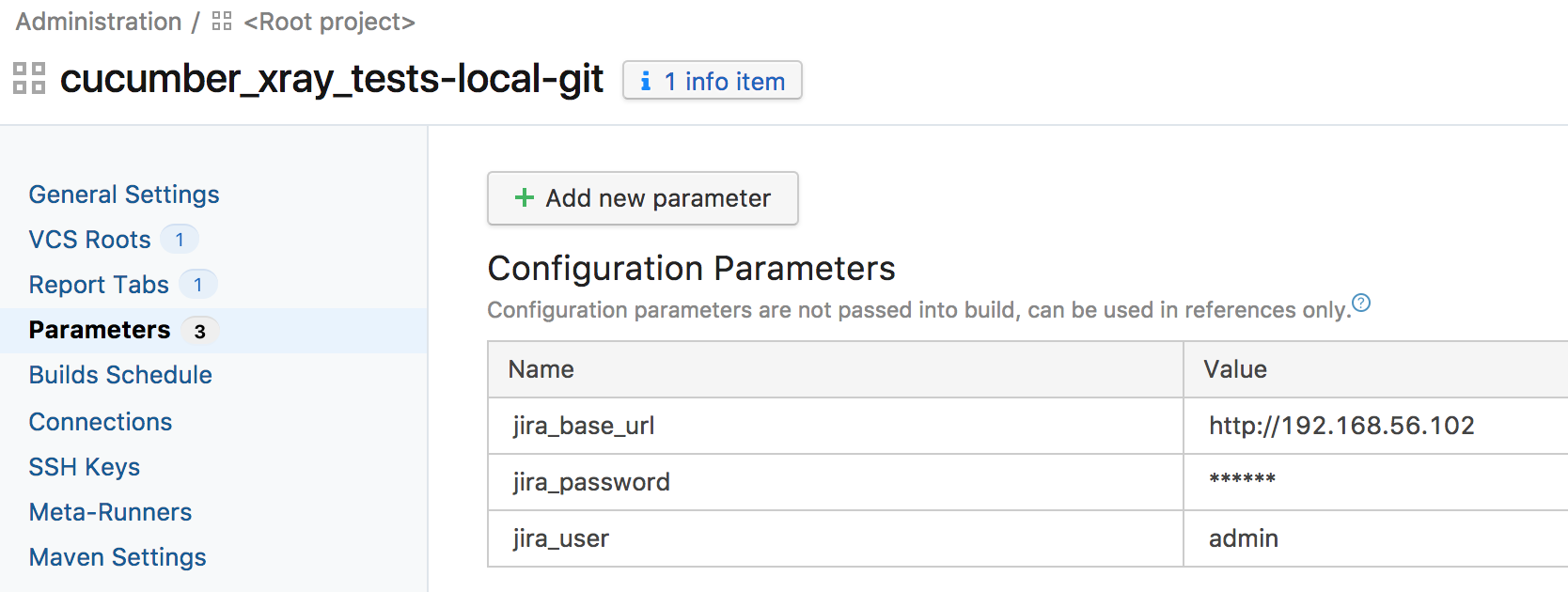Click the Root project breadcrumb grid icon
The height and width of the screenshot is (592, 1568).
222,21
